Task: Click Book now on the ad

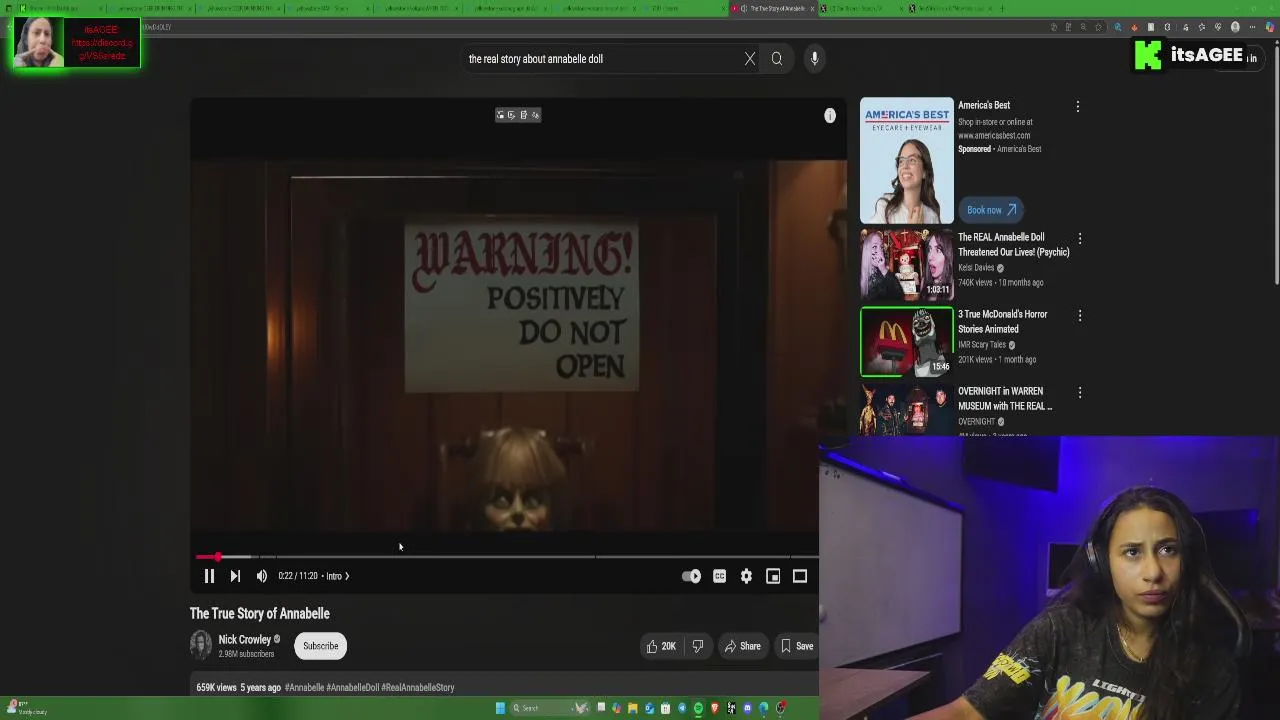Action: [991, 210]
